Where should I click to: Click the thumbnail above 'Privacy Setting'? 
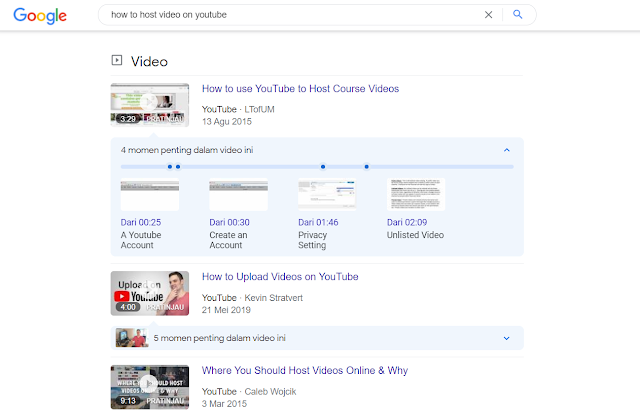coord(327,195)
